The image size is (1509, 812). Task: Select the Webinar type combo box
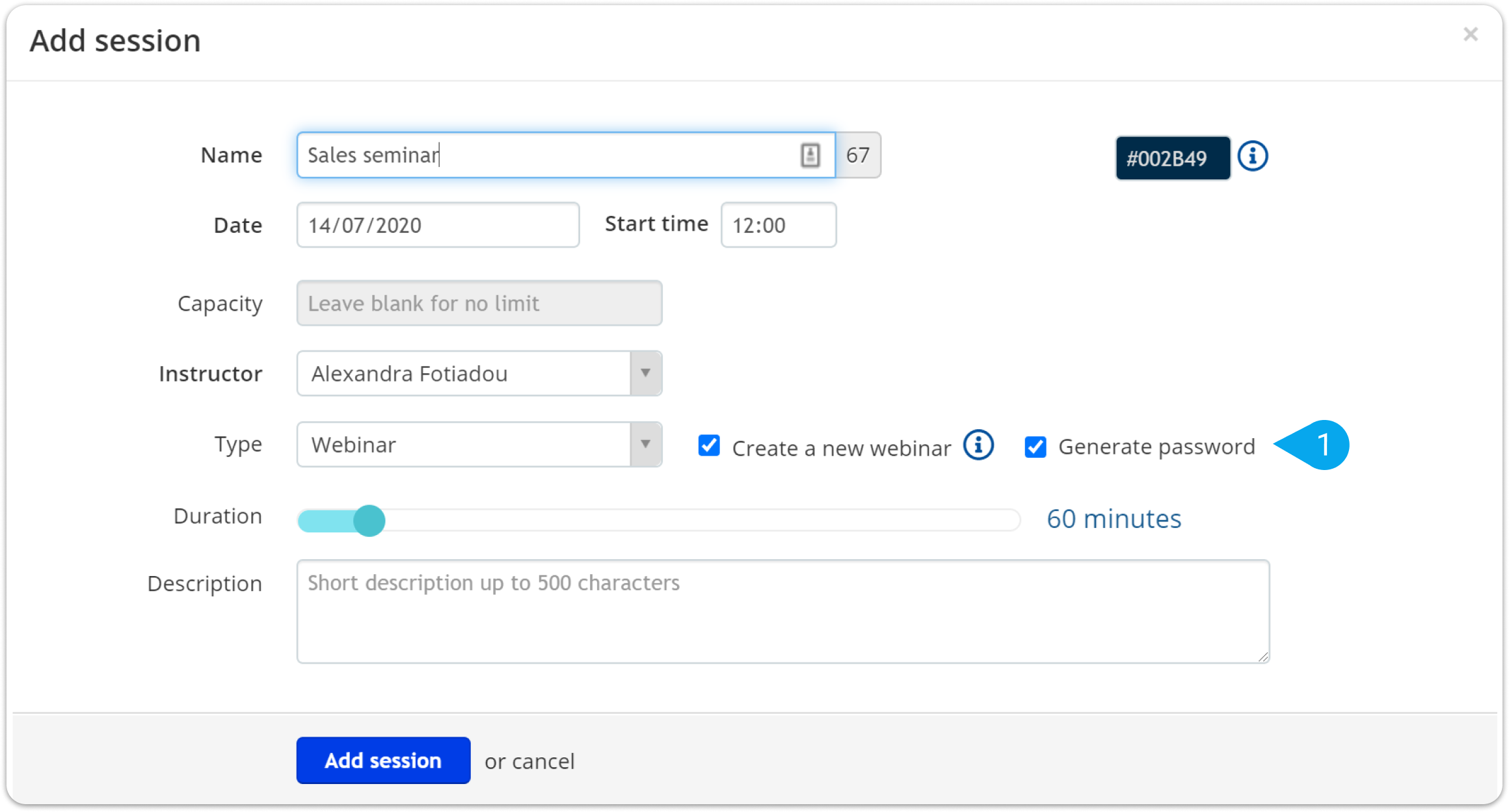479,445
